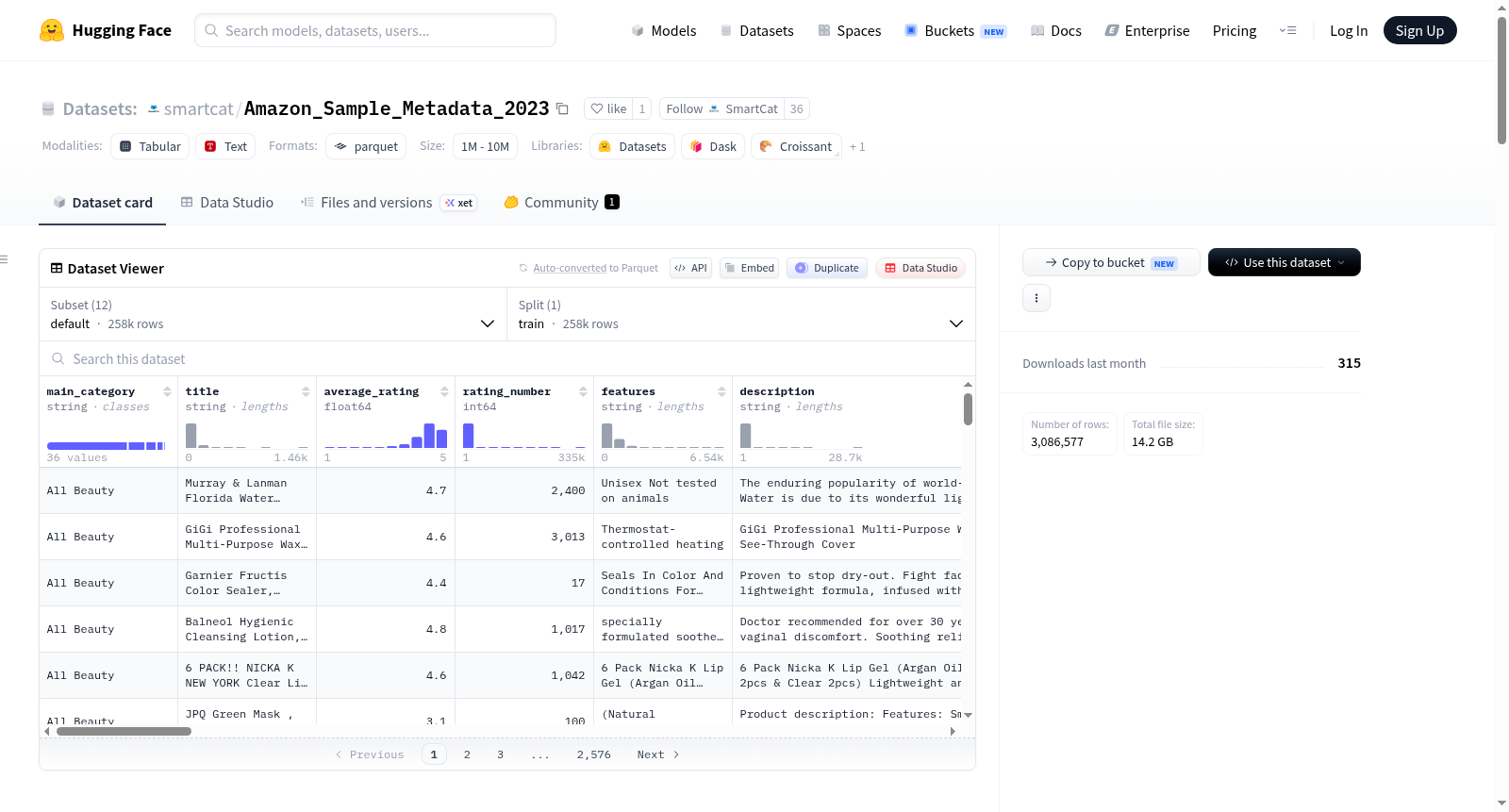Like this dataset with the heart icon
This screenshot has width=1509, height=812.
608,108
